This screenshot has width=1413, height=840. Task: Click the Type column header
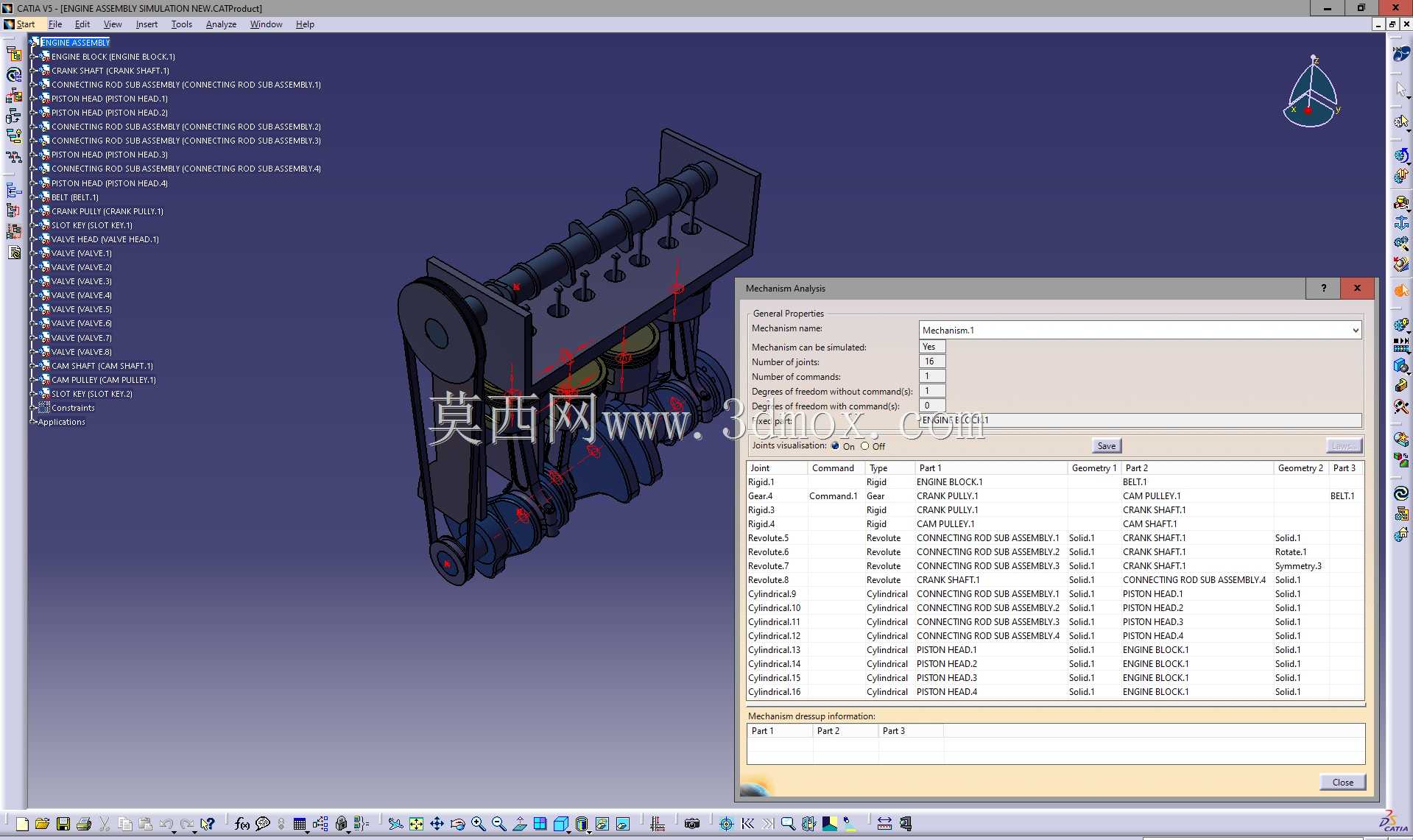[889, 468]
